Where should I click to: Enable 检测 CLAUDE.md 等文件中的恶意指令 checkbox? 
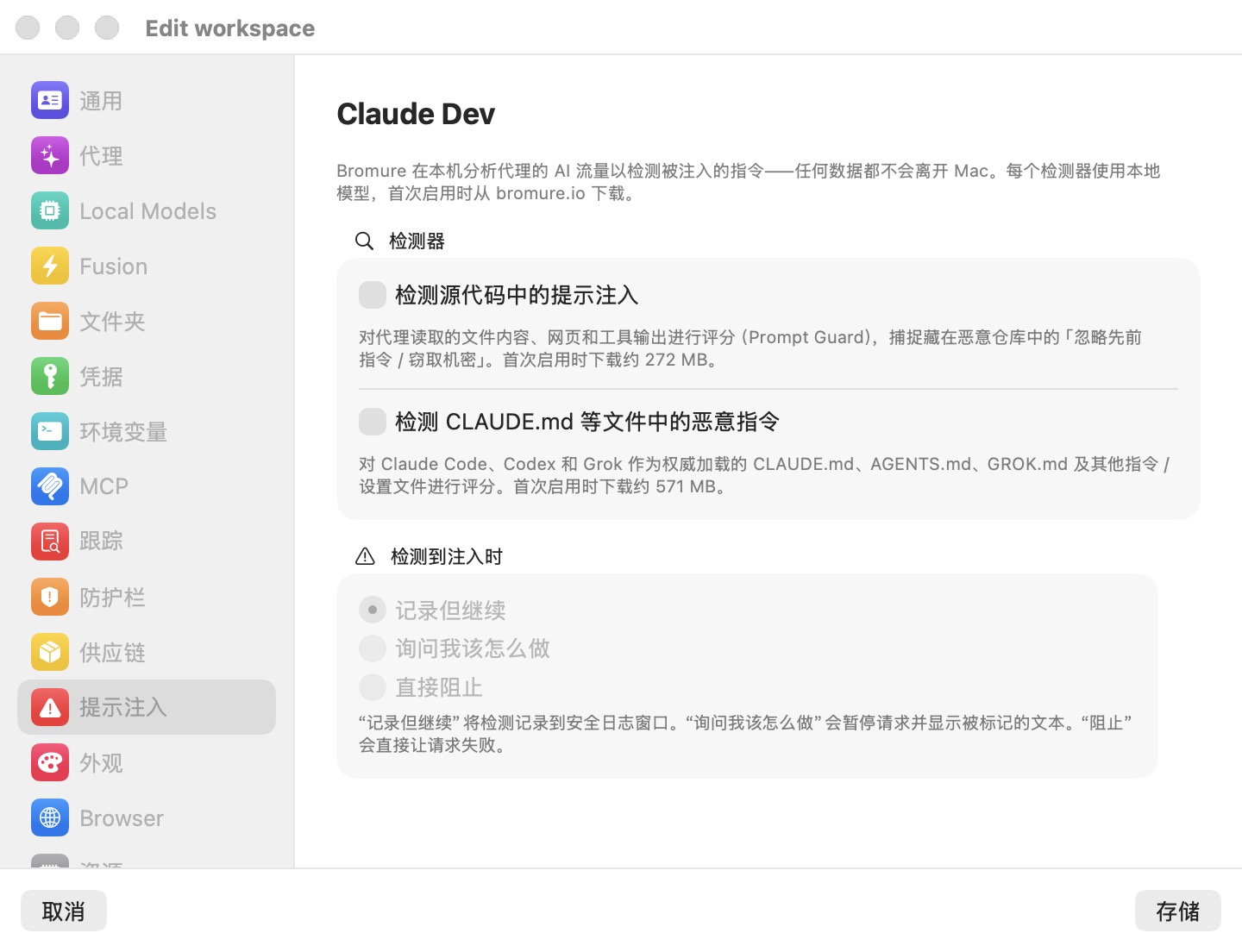pyautogui.click(x=373, y=422)
